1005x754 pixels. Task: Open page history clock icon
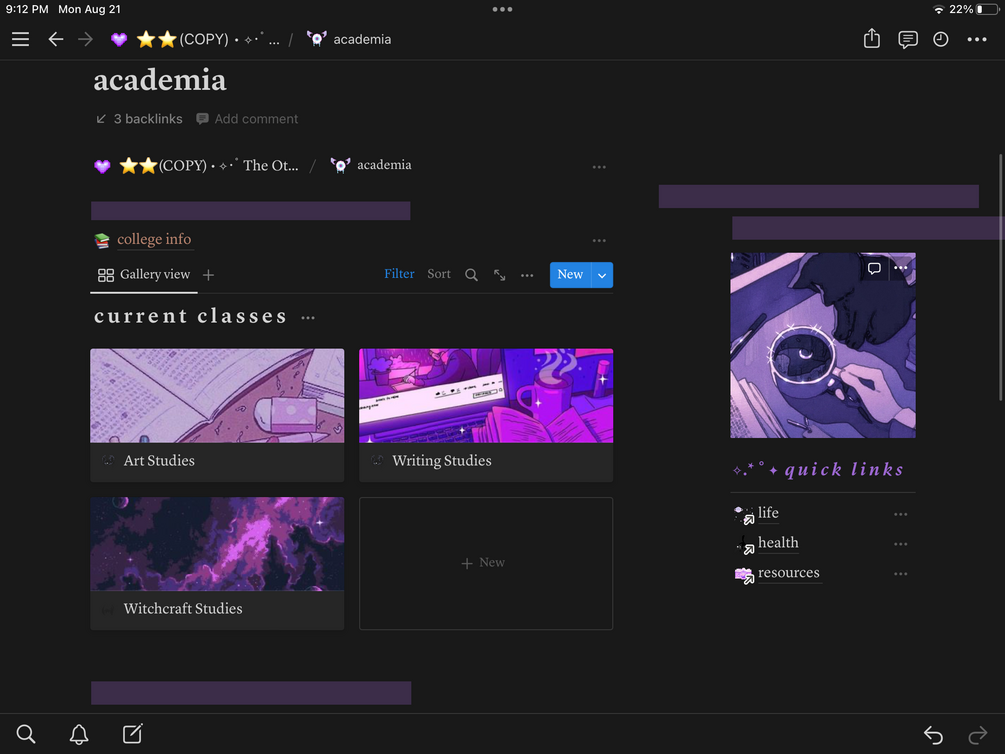tap(940, 39)
